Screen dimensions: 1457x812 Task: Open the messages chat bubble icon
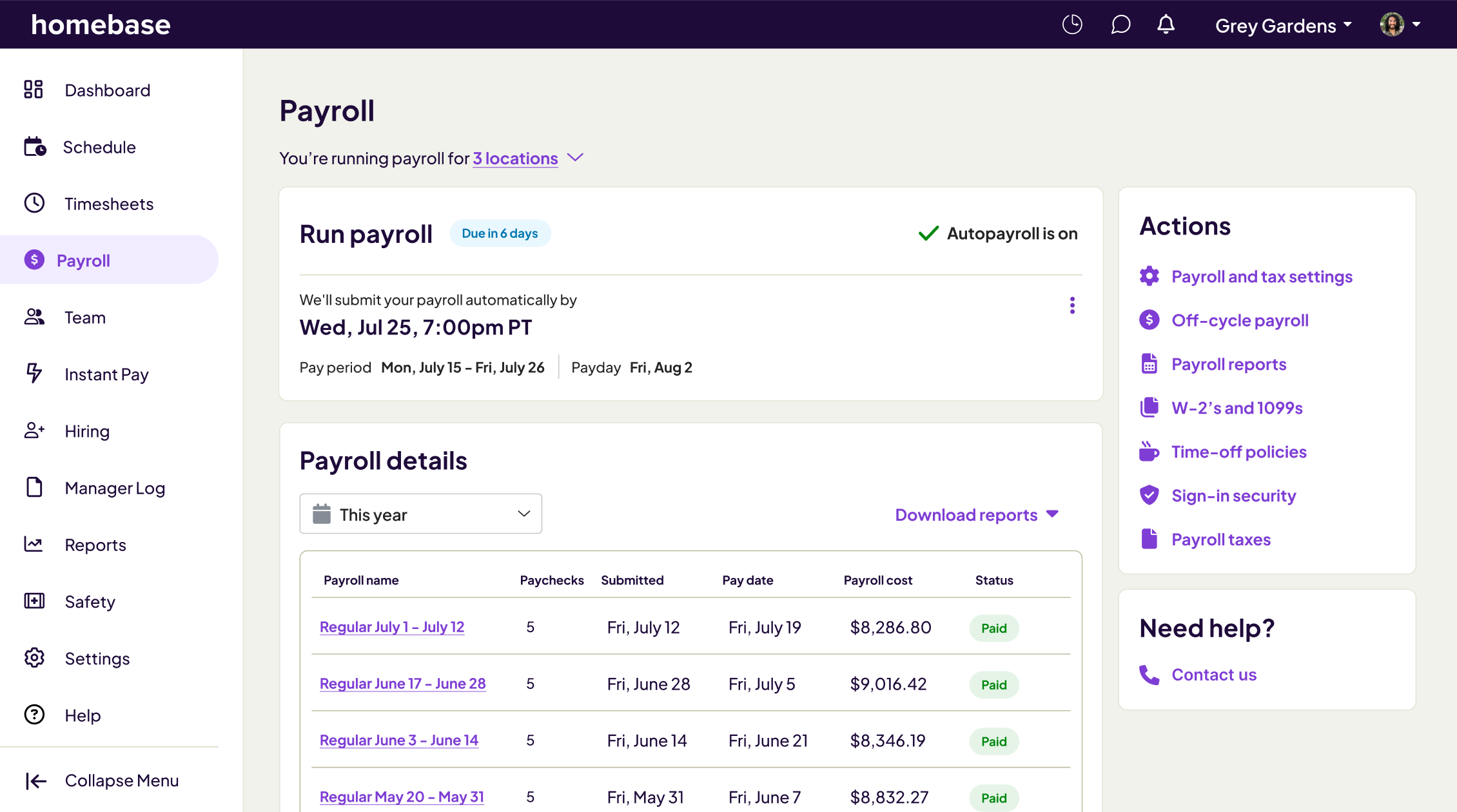[x=1120, y=24]
